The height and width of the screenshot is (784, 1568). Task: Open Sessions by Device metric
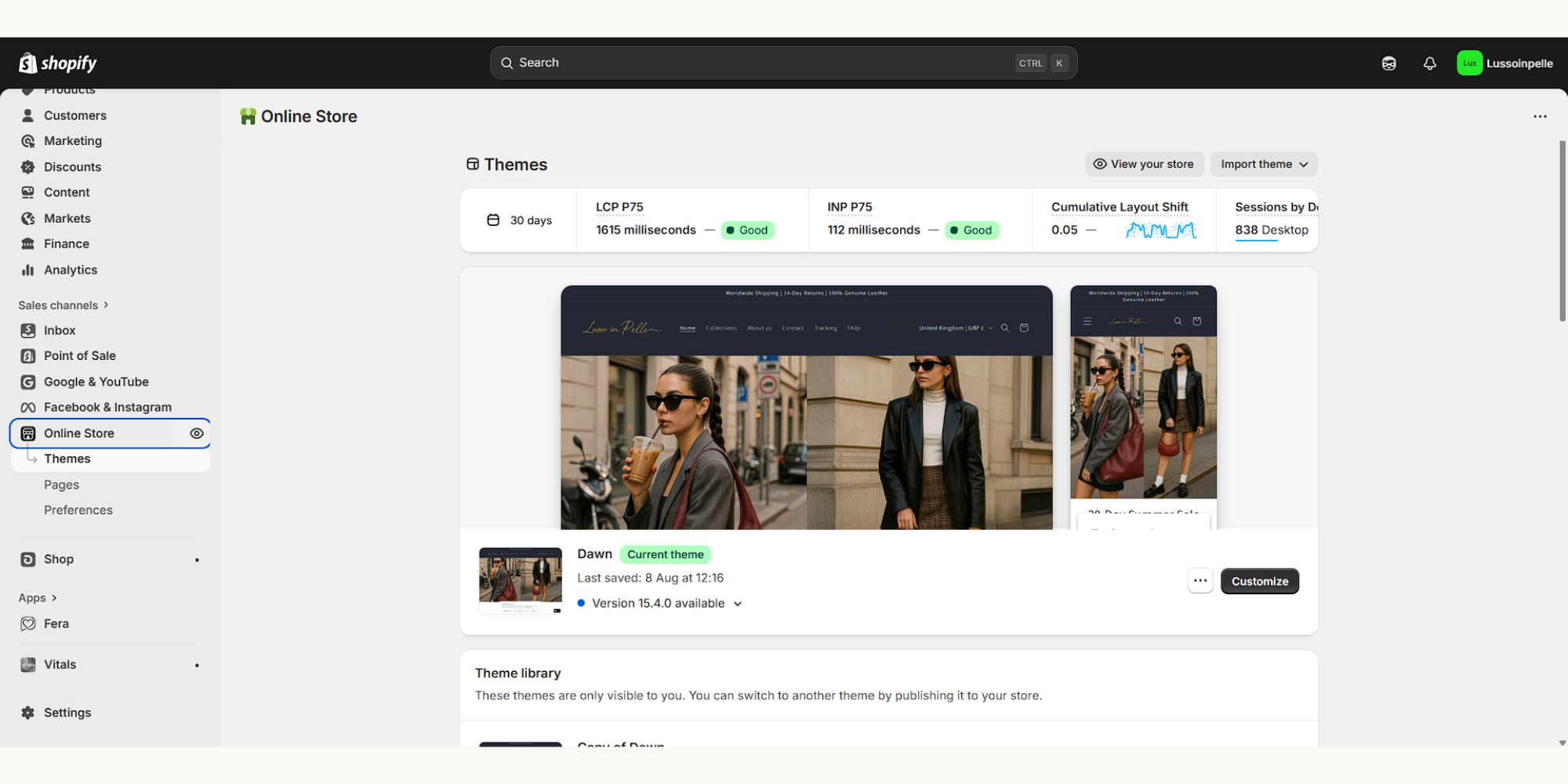click(1276, 207)
